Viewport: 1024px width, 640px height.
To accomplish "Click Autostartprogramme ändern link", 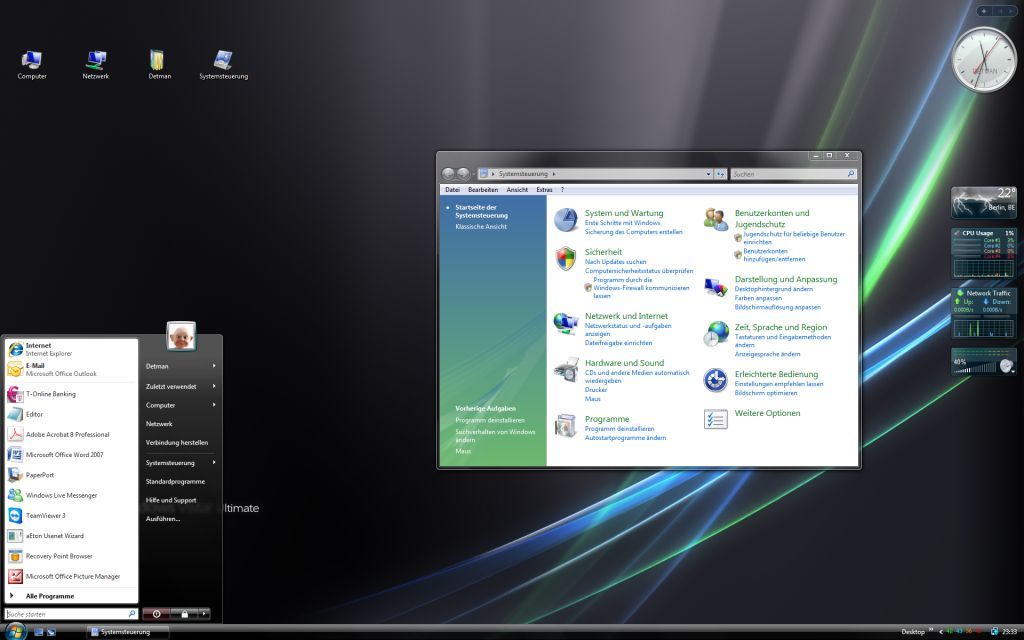I will (625, 438).
